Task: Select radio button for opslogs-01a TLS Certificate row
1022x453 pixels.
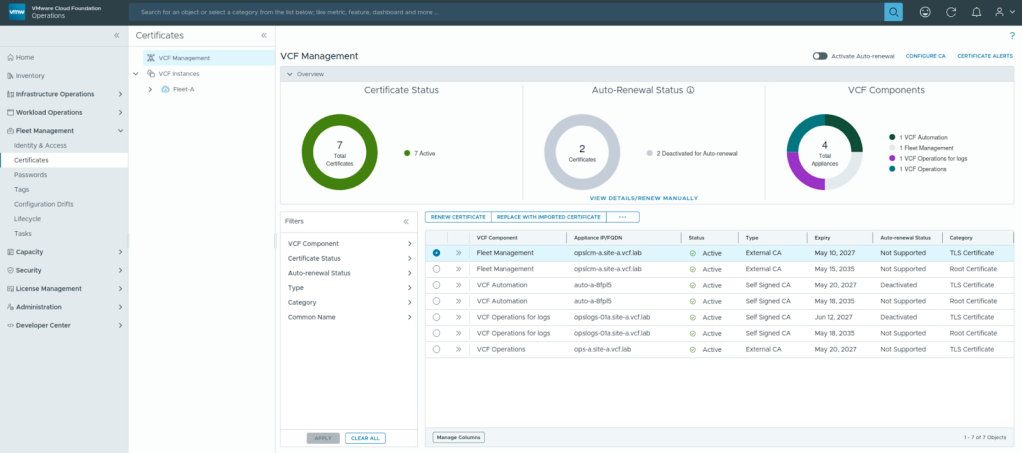Action: 436,317
